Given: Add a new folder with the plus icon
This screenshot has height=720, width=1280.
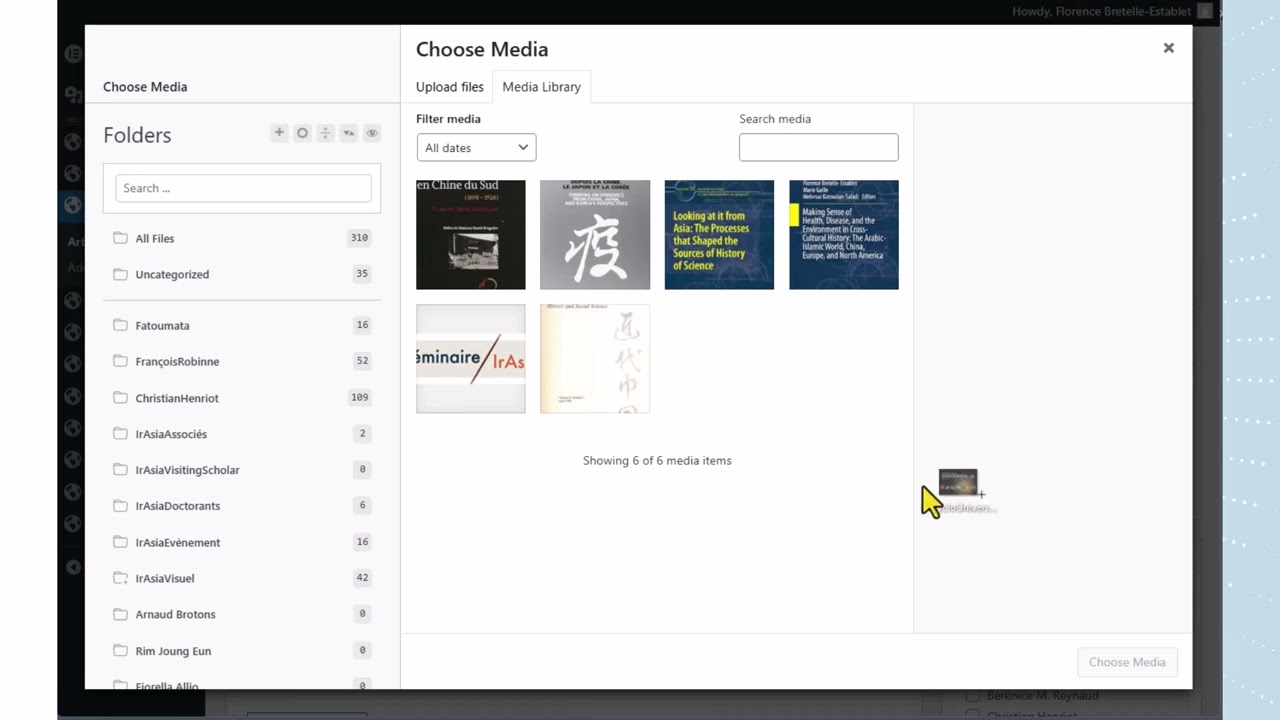Looking at the screenshot, I should 279,133.
